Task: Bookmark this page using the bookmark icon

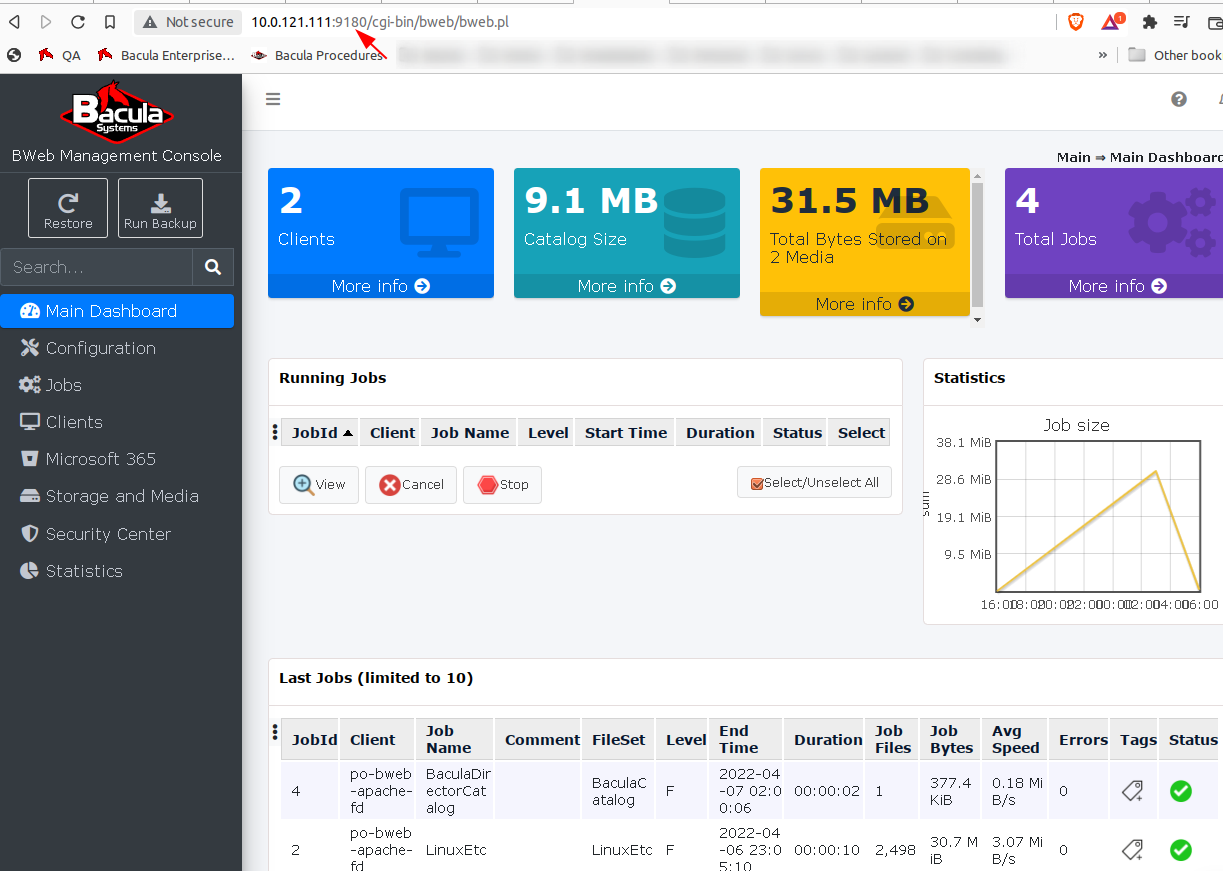Action: point(110,22)
